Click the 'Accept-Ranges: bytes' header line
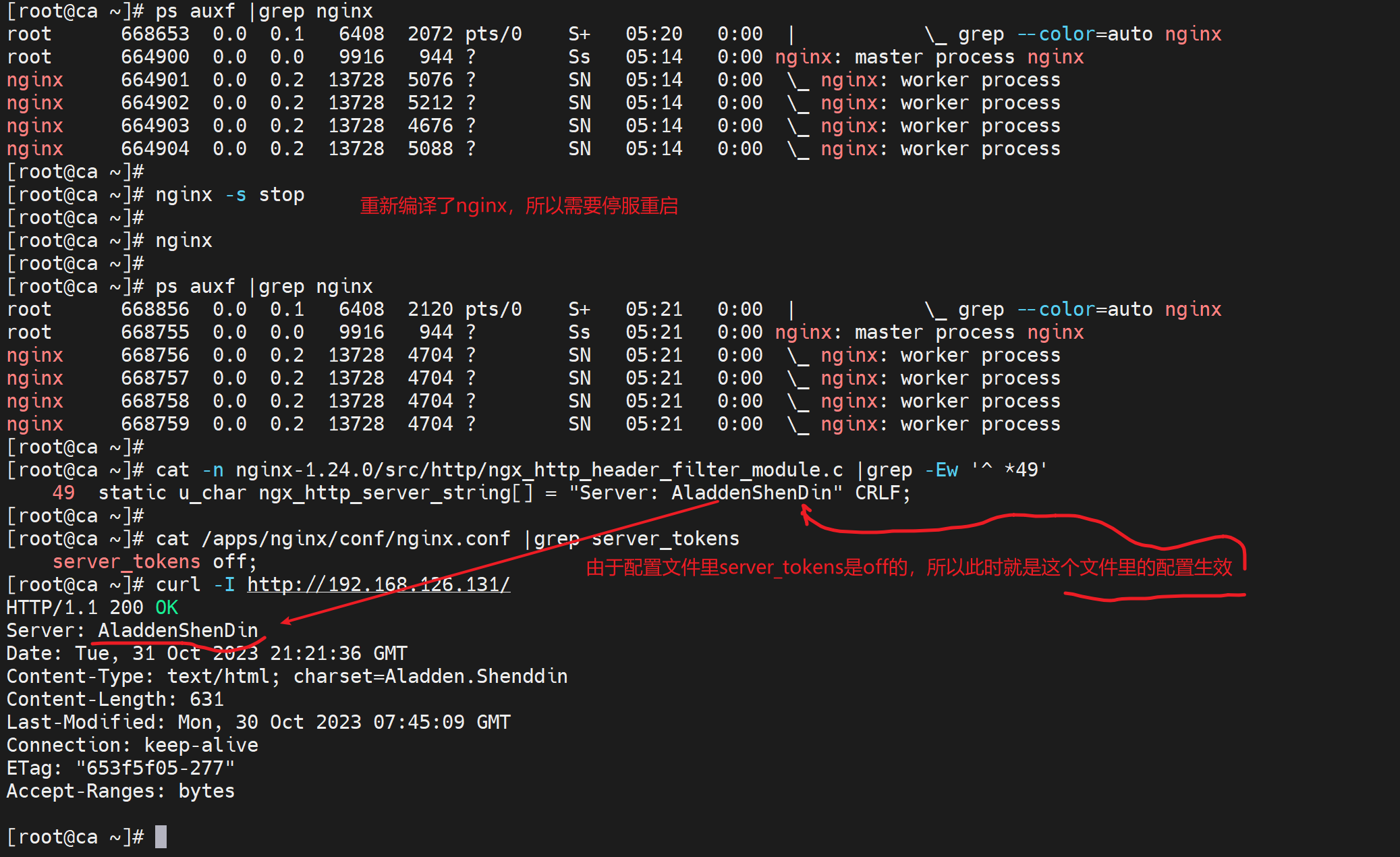Viewport: 1400px width, 857px height. click(121, 791)
